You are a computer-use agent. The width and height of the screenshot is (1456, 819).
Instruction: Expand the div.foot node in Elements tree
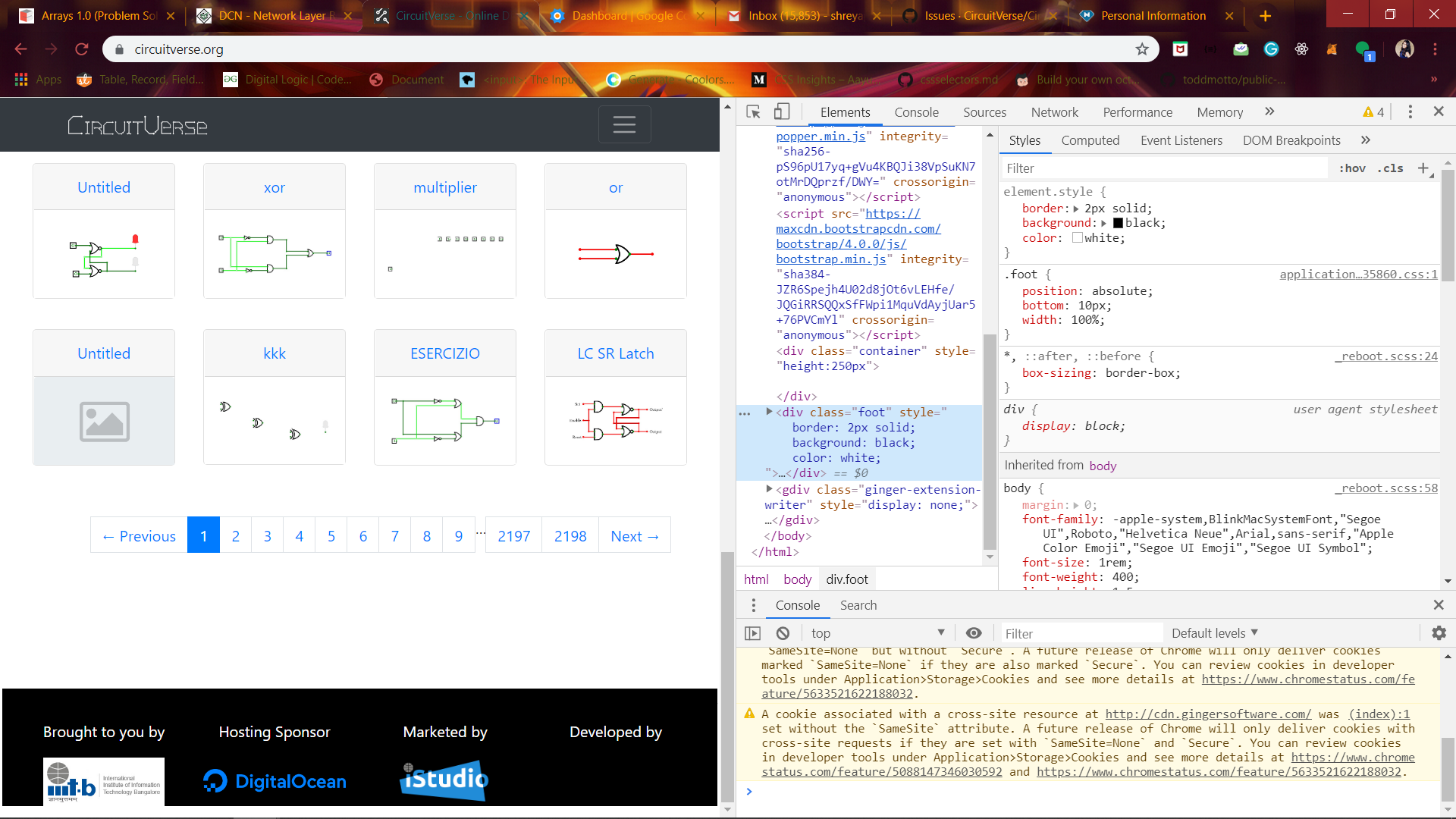(x=769, y=413)
